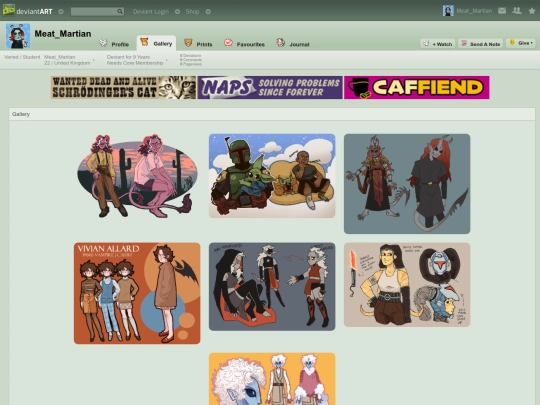This screenshot has width=540, height=405.
Task: Open the Give dropdown button
Action: pyautogui.click(x=521, y=43)
